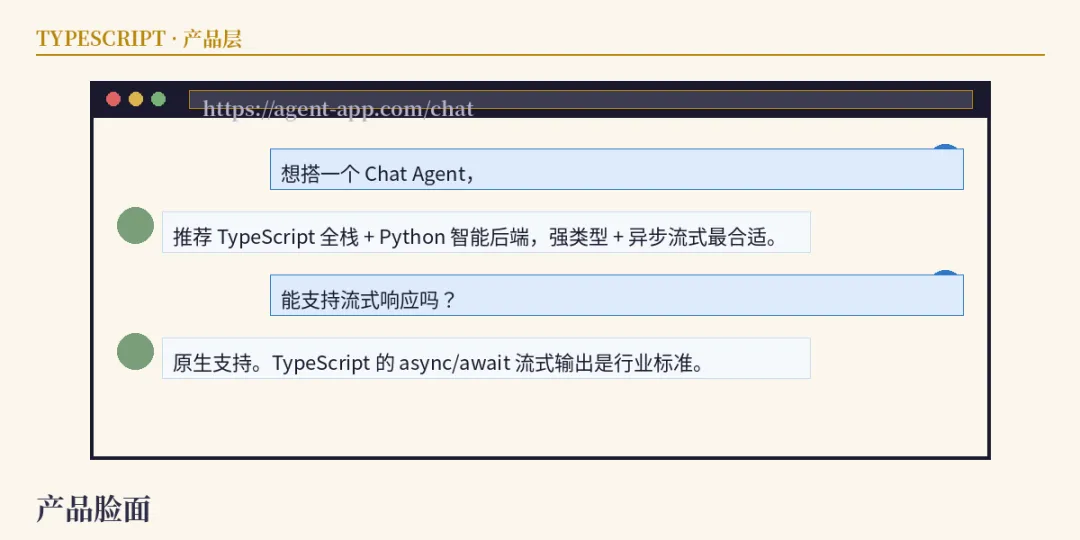Select the agent reply starting with 推荐 TypeScript
1080x540 pixels.
click(486, 232)
